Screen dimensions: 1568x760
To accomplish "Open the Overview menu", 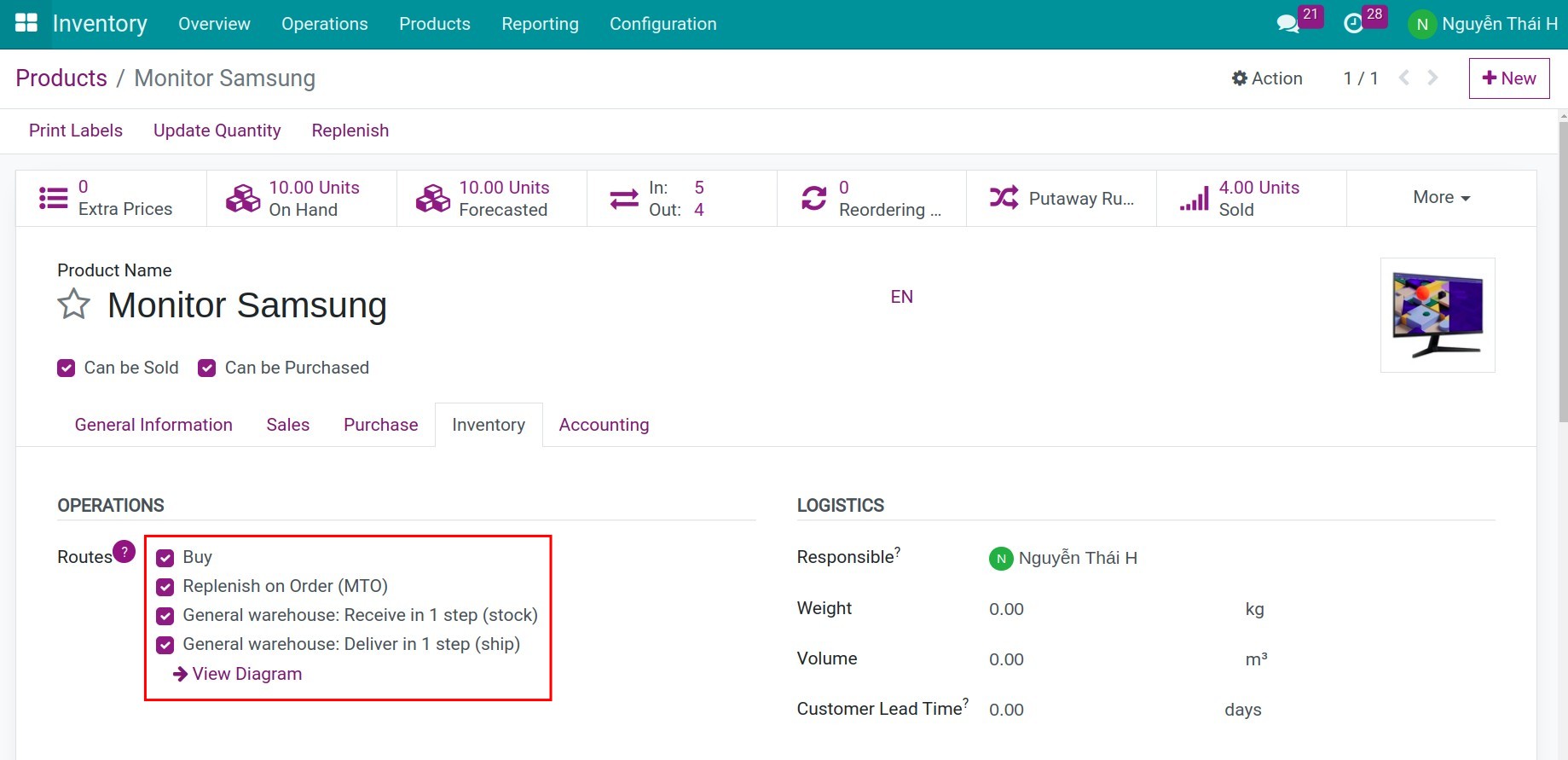I will [214, 24].
